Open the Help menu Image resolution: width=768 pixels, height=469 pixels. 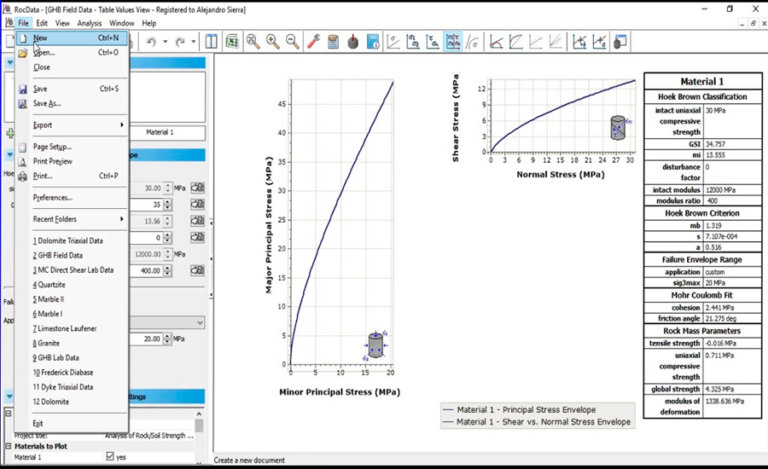coord(149,23)
